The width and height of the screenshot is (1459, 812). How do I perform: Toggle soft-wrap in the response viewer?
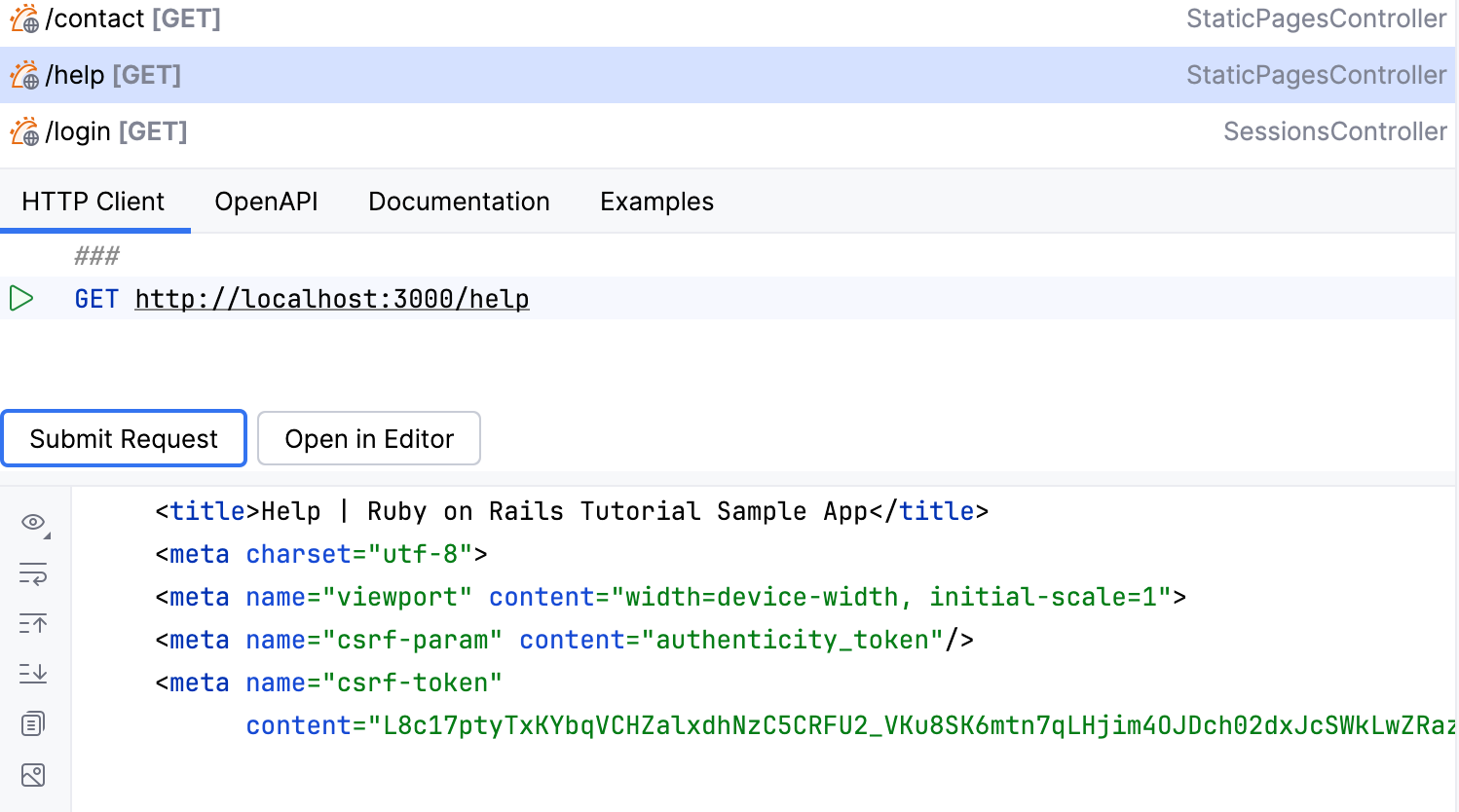[x=33, y=573]
